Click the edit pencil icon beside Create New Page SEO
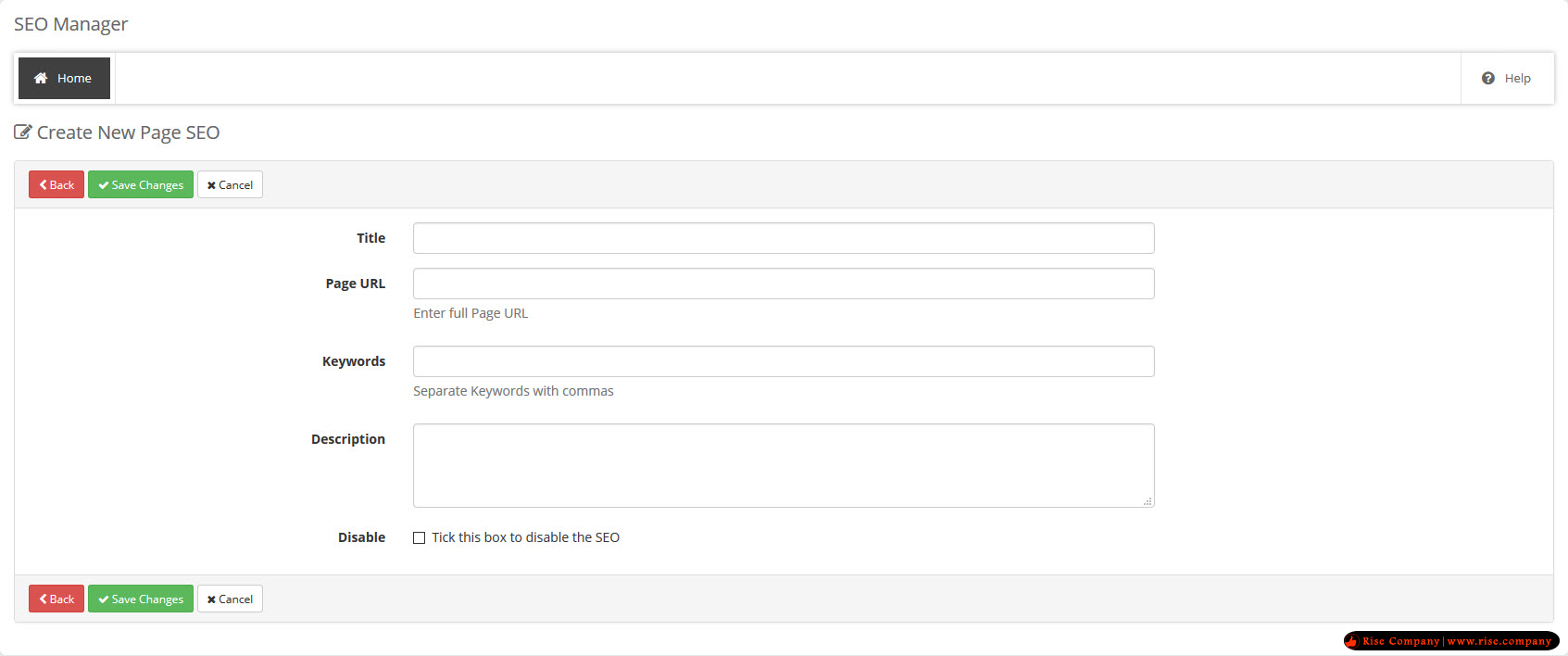 tap(23, 132)
